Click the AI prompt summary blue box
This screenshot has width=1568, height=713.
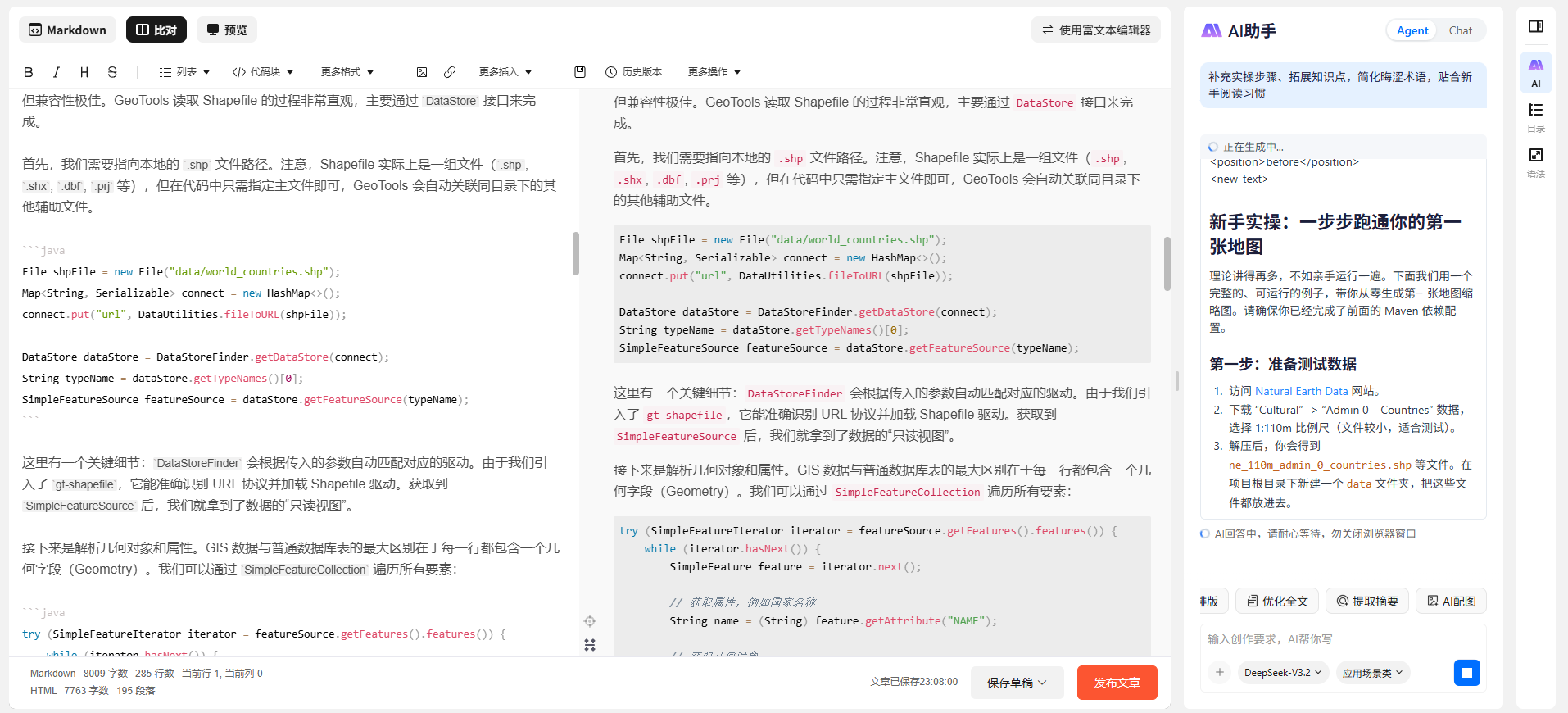[1343, 85]
